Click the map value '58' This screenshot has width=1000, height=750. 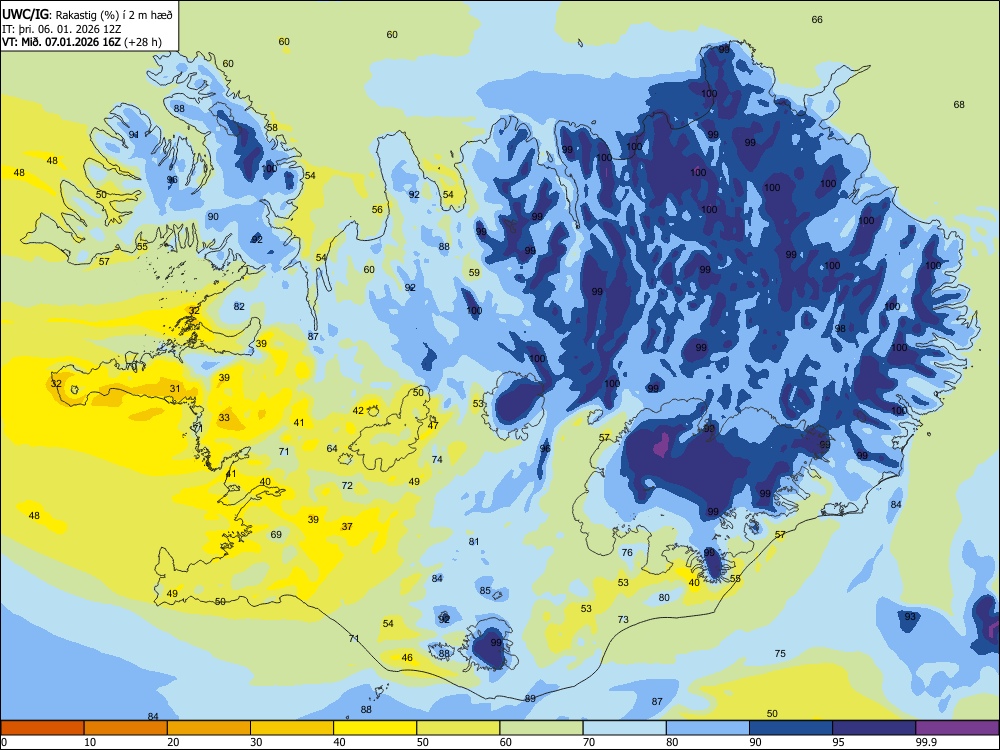coord(272,128)
